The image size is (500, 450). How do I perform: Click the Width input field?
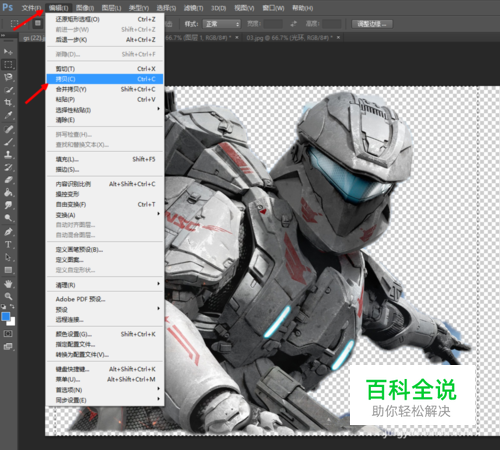tap(273, 24)
